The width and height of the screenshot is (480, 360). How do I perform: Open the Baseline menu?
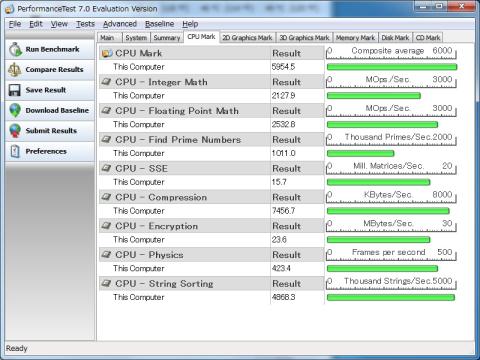159,24
